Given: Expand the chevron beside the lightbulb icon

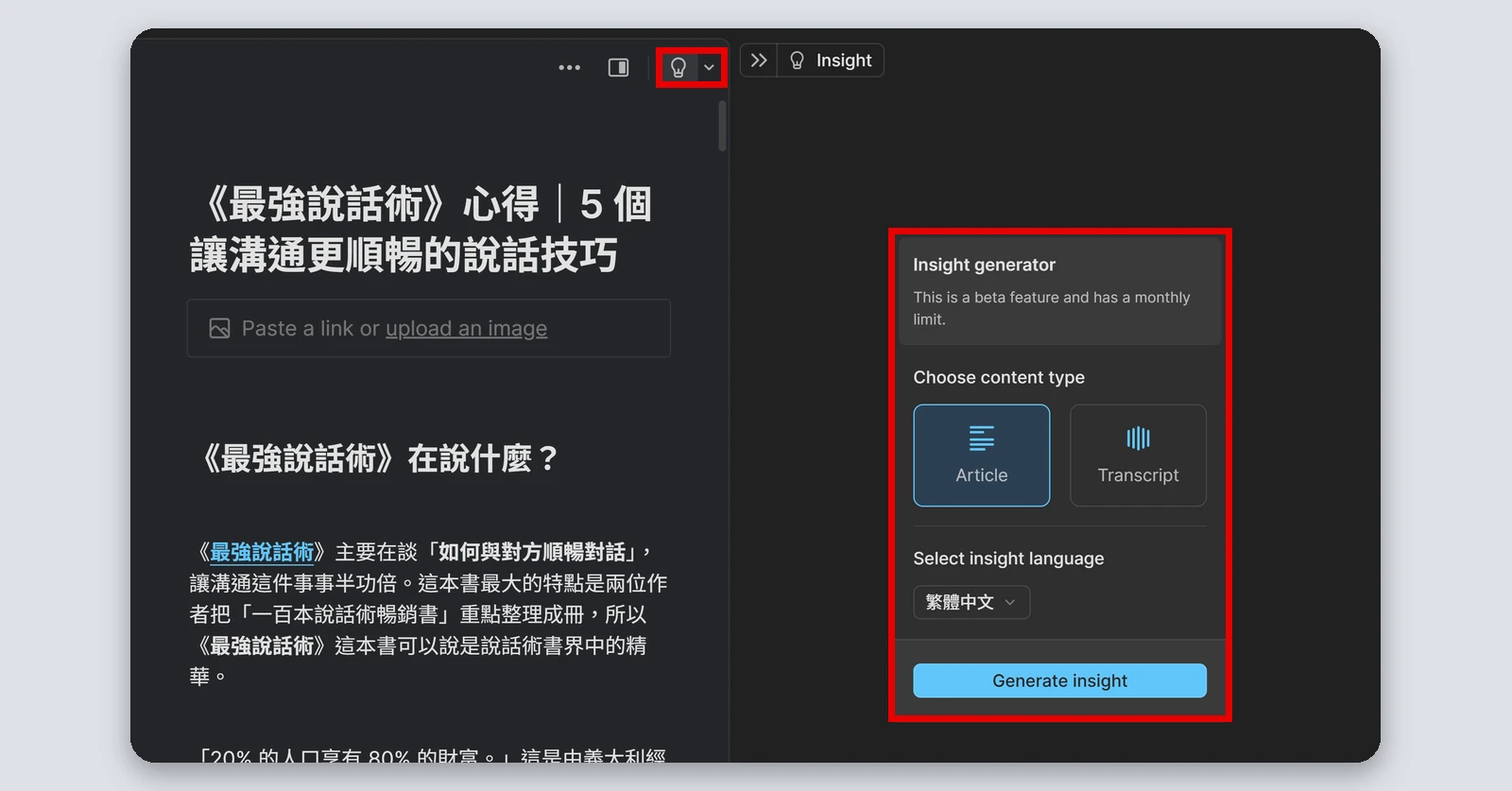Looking at the screenshot, I should point(709,67).
